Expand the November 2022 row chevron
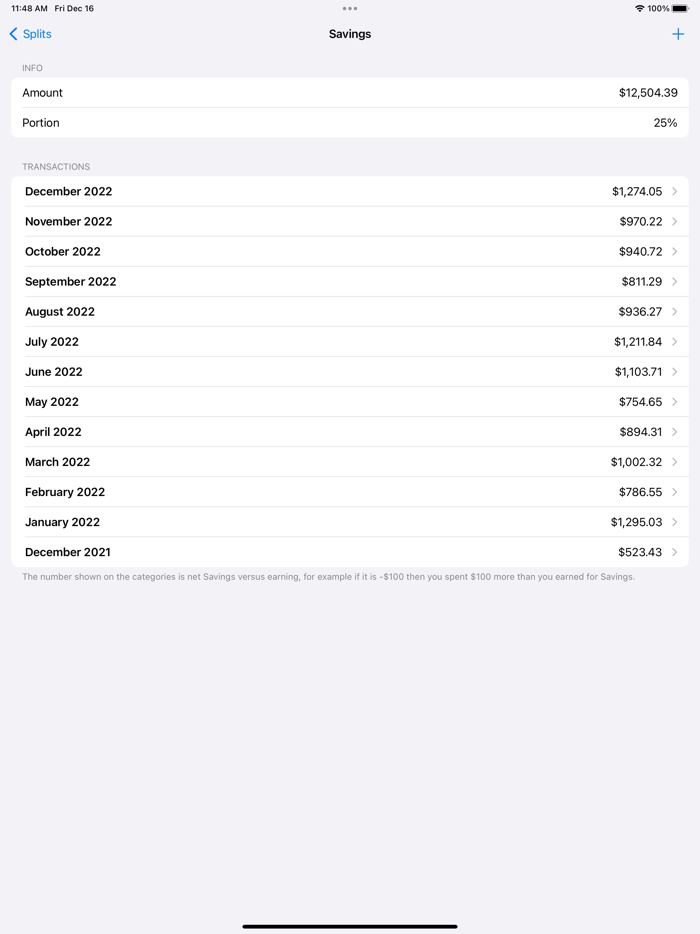 tap(677, 221)
